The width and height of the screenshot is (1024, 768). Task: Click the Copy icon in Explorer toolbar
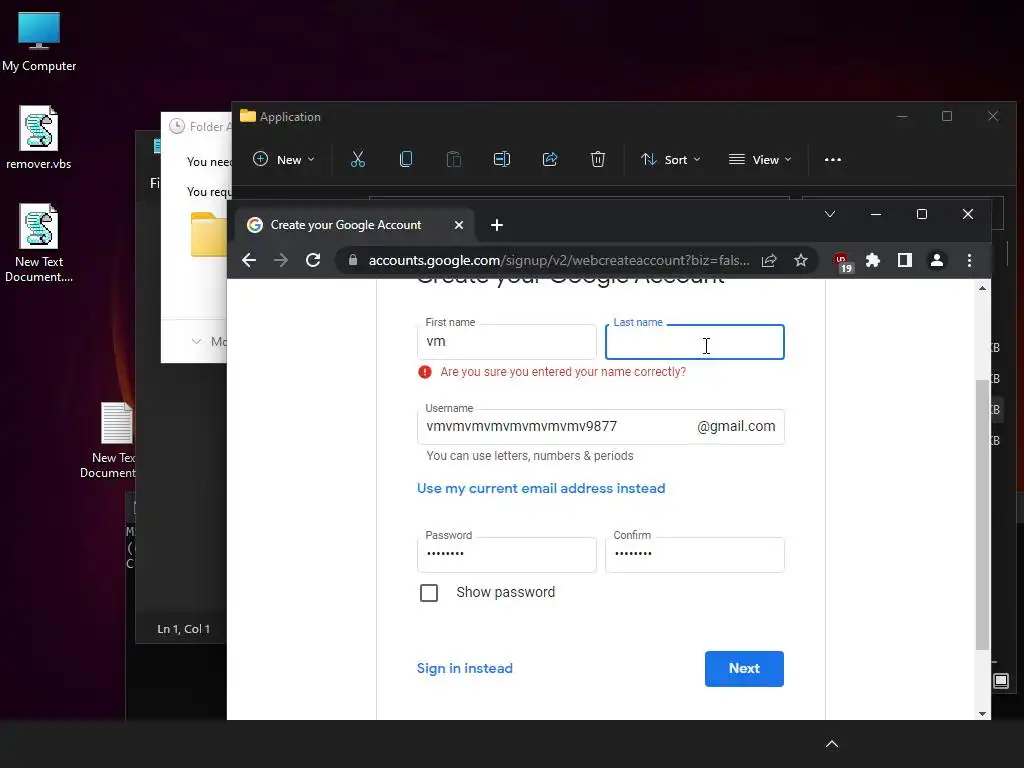[406, 159]
